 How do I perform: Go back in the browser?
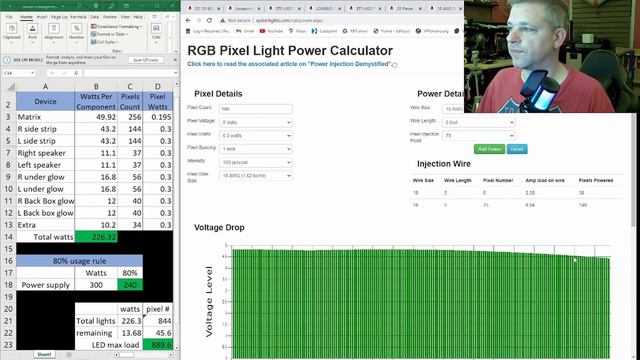point(188,20)
